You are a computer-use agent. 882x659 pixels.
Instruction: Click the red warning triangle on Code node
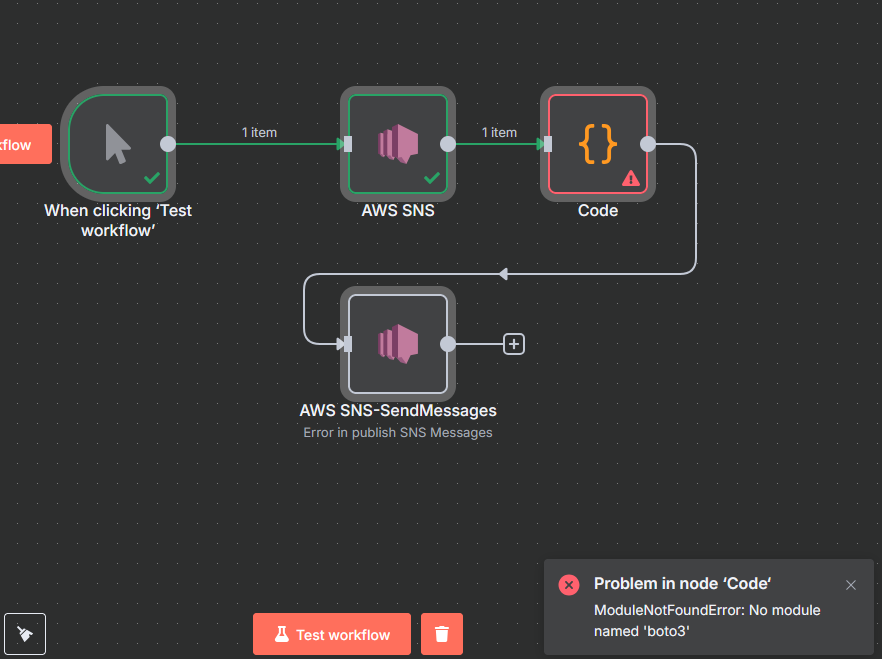pyautogui.click(x=631, y=178)
